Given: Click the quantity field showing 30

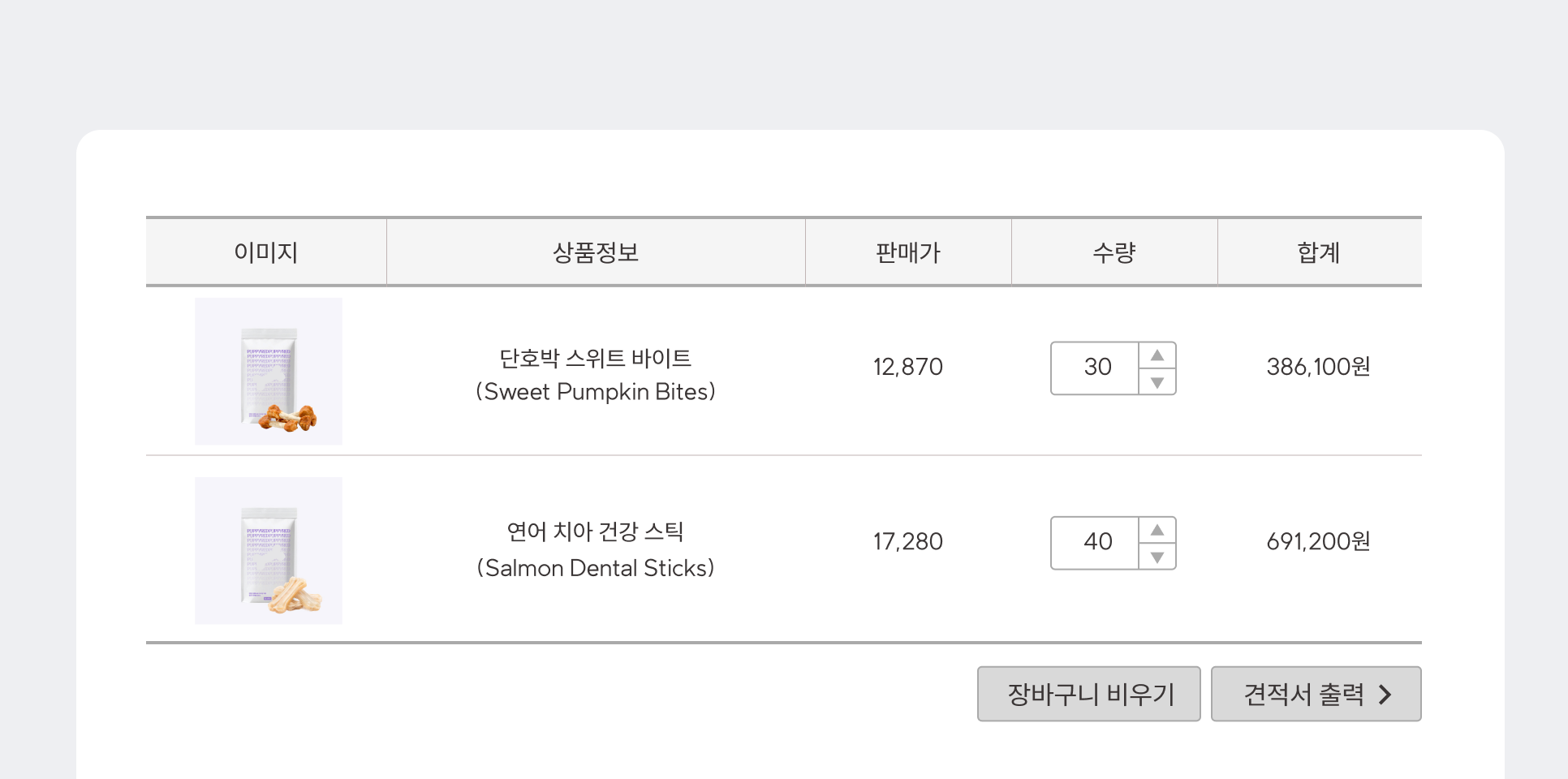Looking at the screenshot, I should 1096,368.
